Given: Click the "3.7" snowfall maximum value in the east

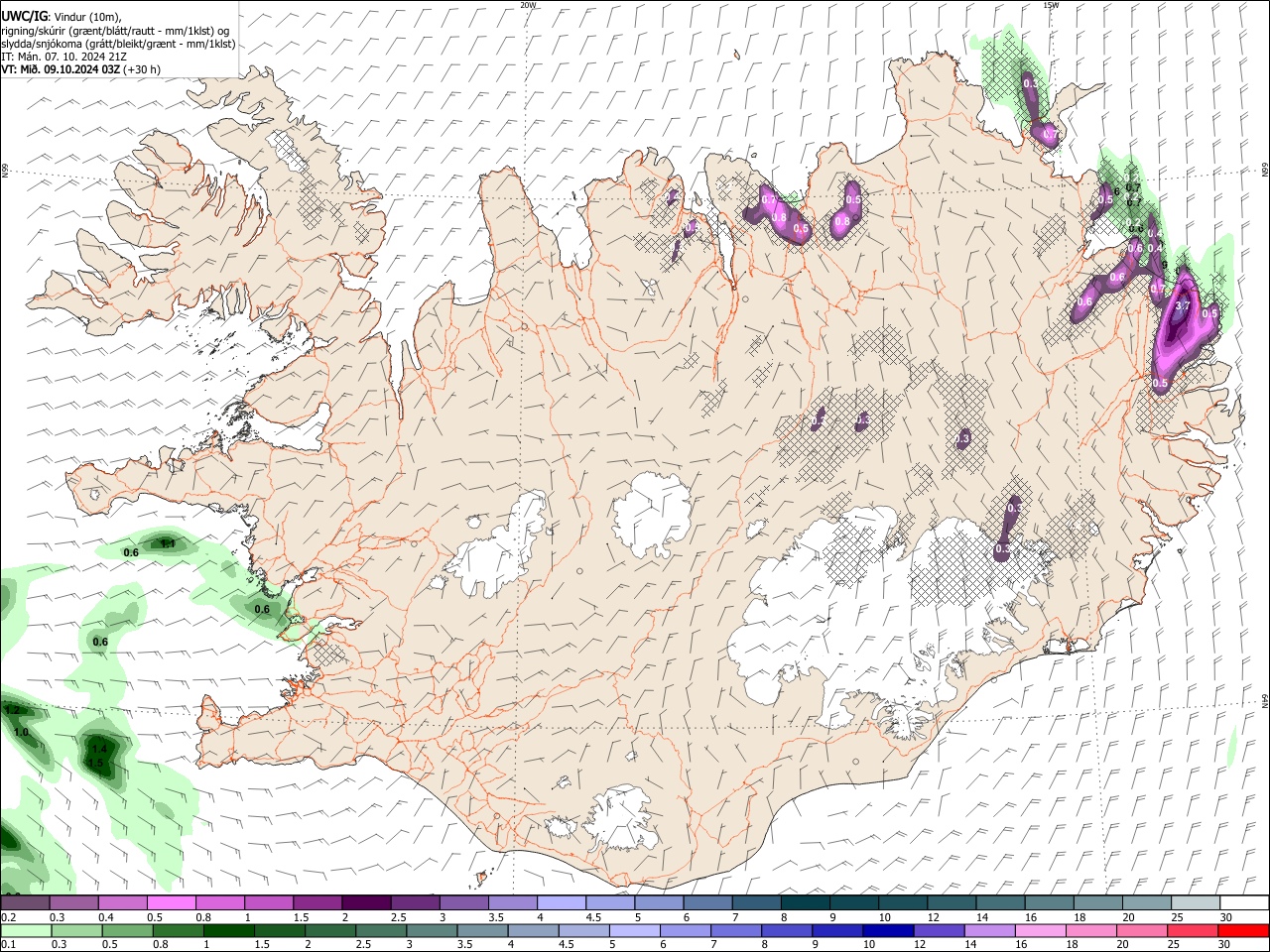Looking at the screenshot, I should coord(1182,306).
